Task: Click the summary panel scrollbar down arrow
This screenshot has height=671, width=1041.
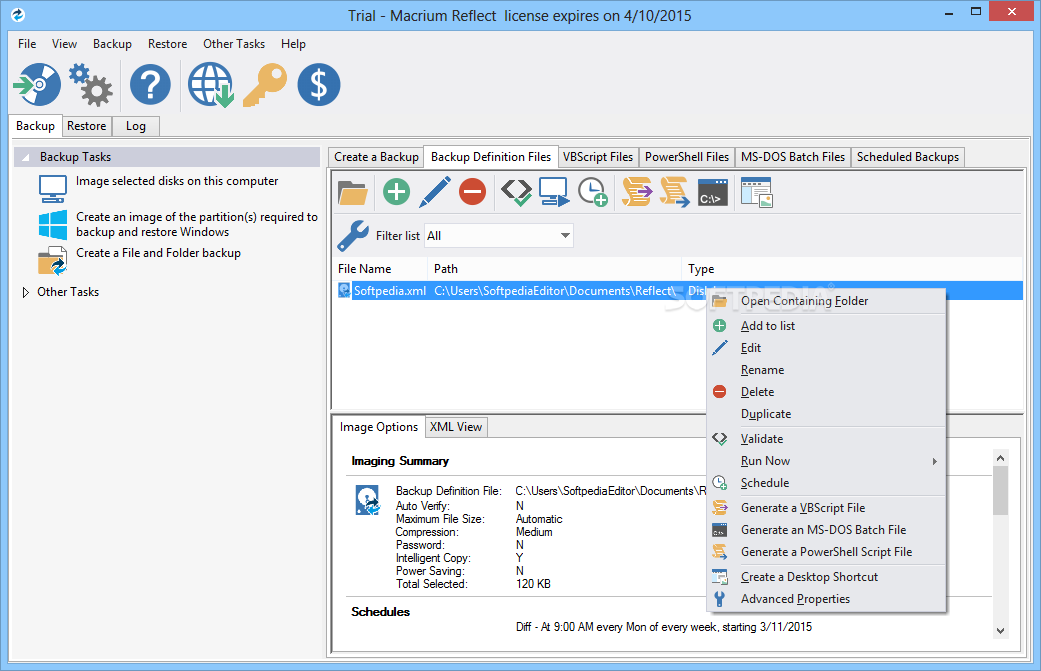Action: (1001, 631)
